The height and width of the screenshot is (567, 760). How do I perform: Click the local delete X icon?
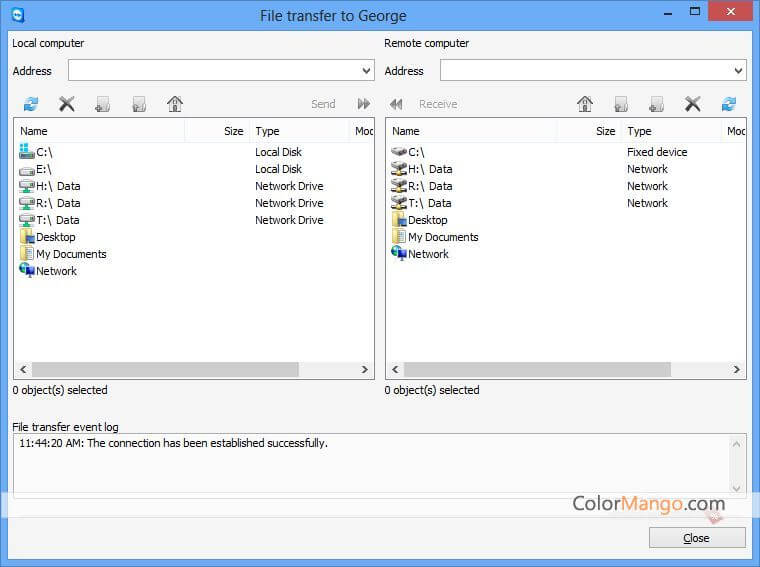point(67,104)
